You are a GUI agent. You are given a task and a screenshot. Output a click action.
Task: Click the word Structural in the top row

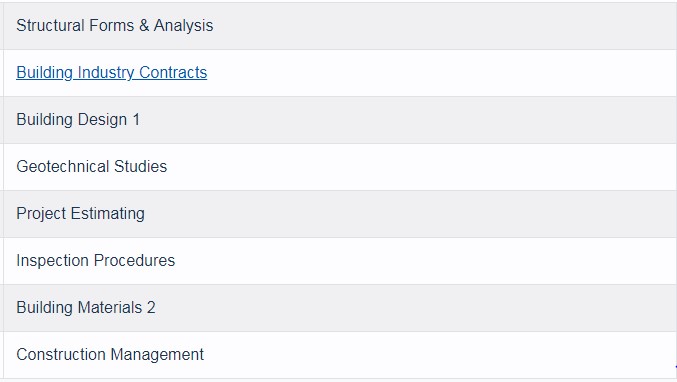tap(50, 25)
